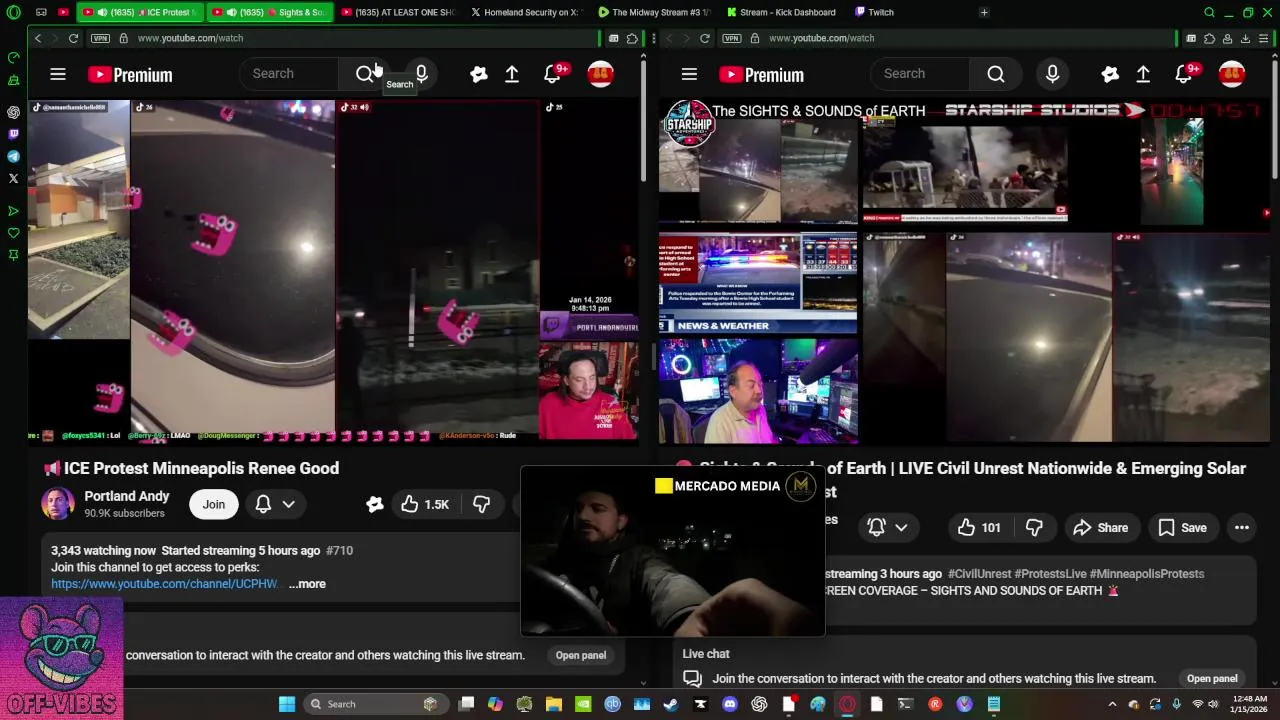The width and height of the screenshot is (1280, 720).
Task: Open account avatar in right YouTube header
Action: tap(1231, 74)
